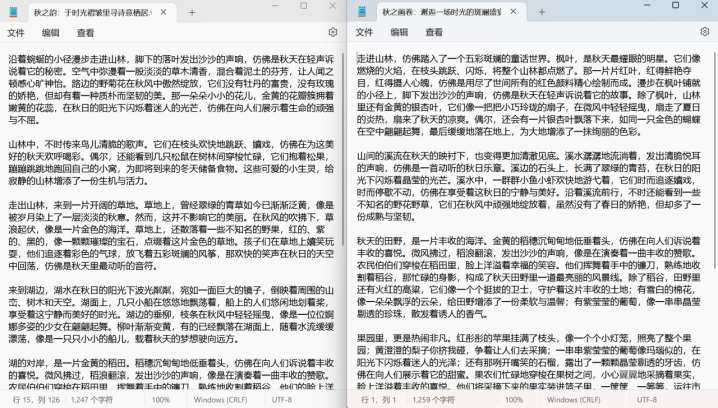The width and height of the screenshot is (718, 408).
Task: Click 行 15, 列 126 in left status bar
Action: click(36, 400)
